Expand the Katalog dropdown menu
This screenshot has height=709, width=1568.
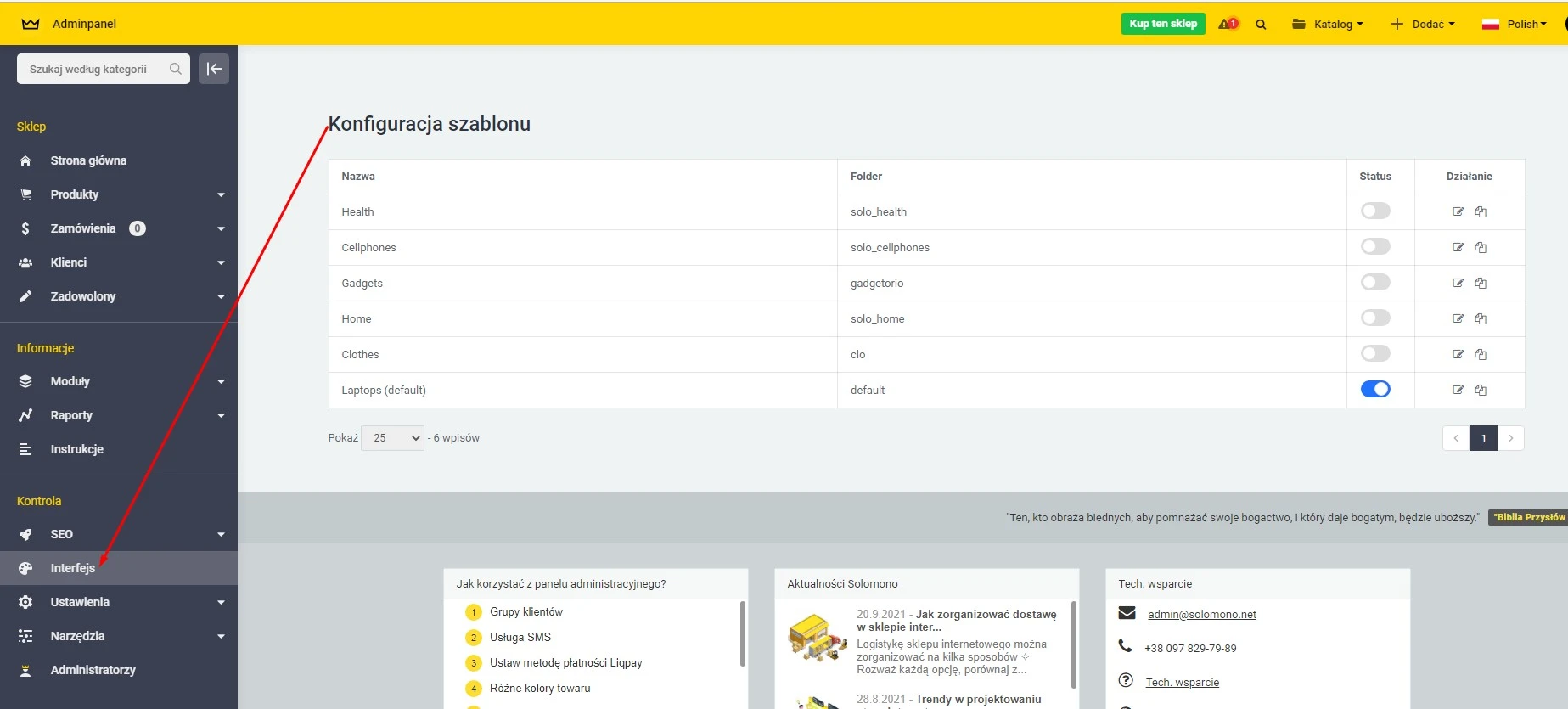pos(1328,24)
